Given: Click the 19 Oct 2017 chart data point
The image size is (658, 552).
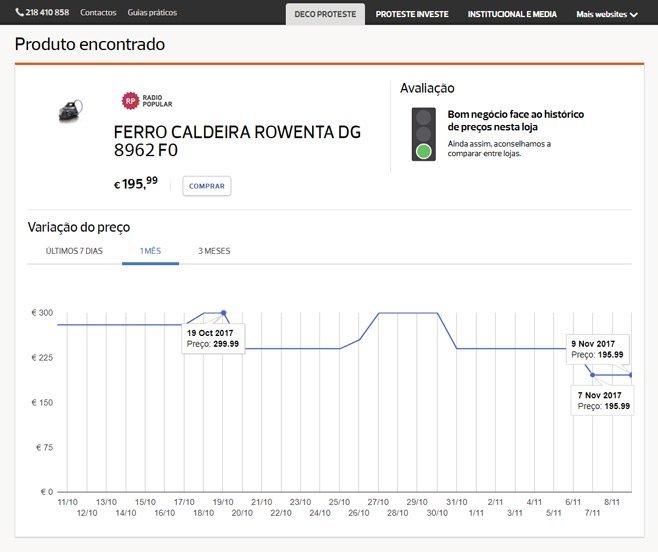Looking at the screenshot, I should 224,313.
